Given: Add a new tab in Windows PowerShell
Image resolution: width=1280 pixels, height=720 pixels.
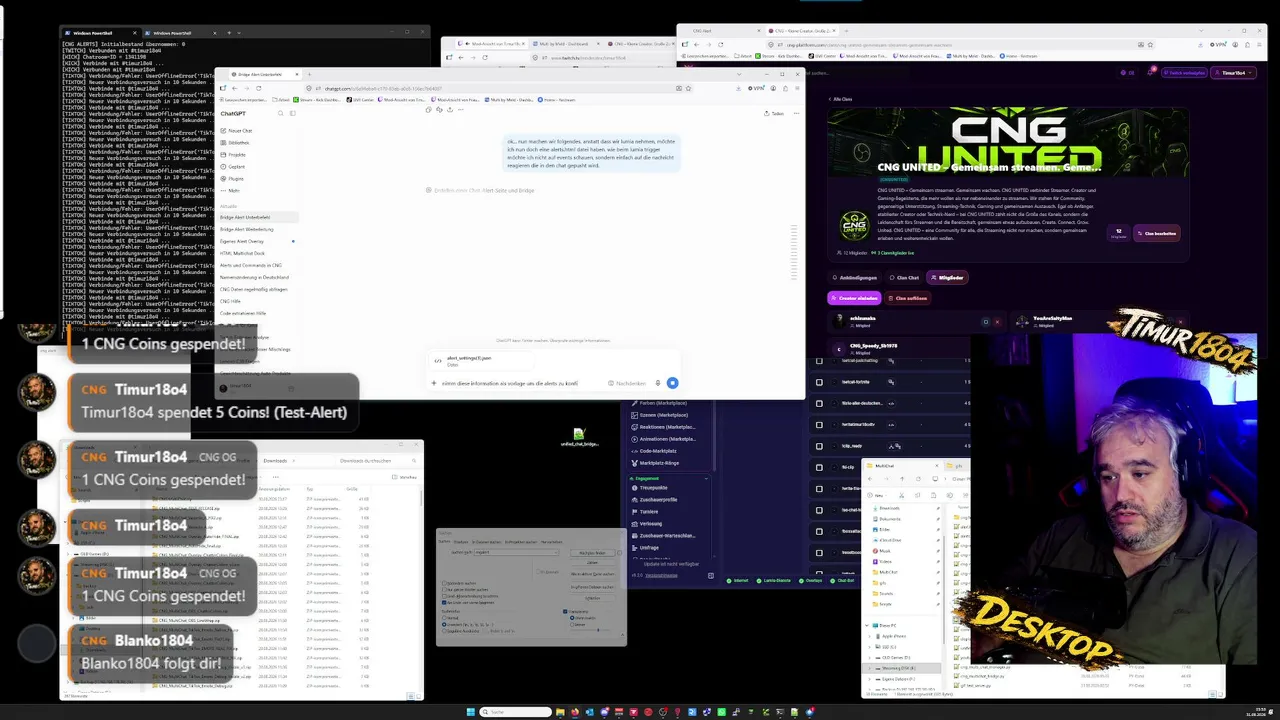Looking at the screenshot, I should click(229, 33).
